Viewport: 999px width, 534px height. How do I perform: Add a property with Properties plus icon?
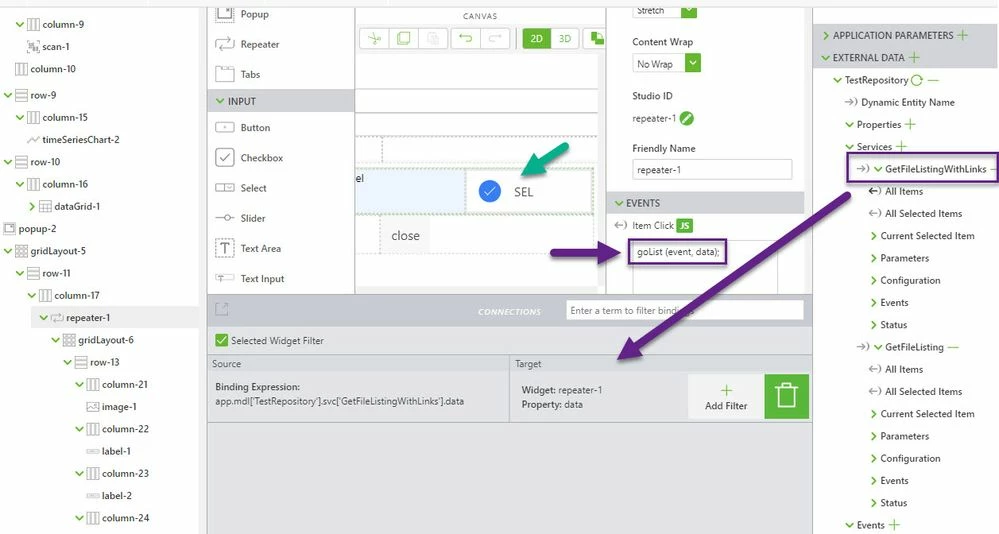(910, 124)
